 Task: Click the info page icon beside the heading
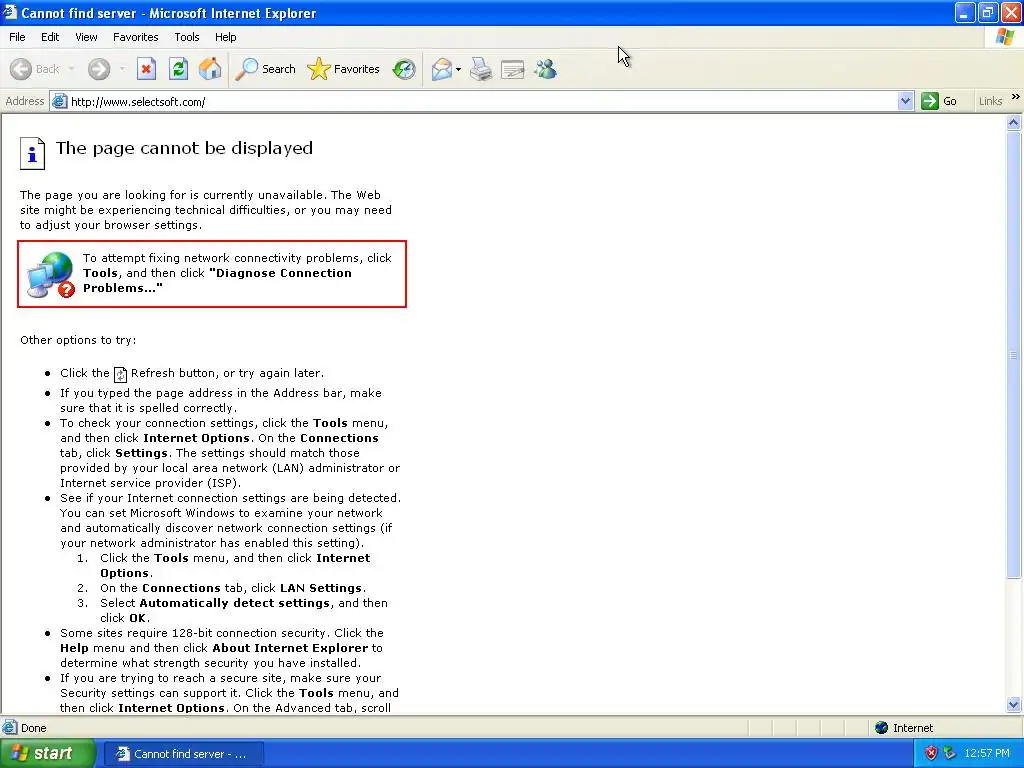(x=32, y=153)
